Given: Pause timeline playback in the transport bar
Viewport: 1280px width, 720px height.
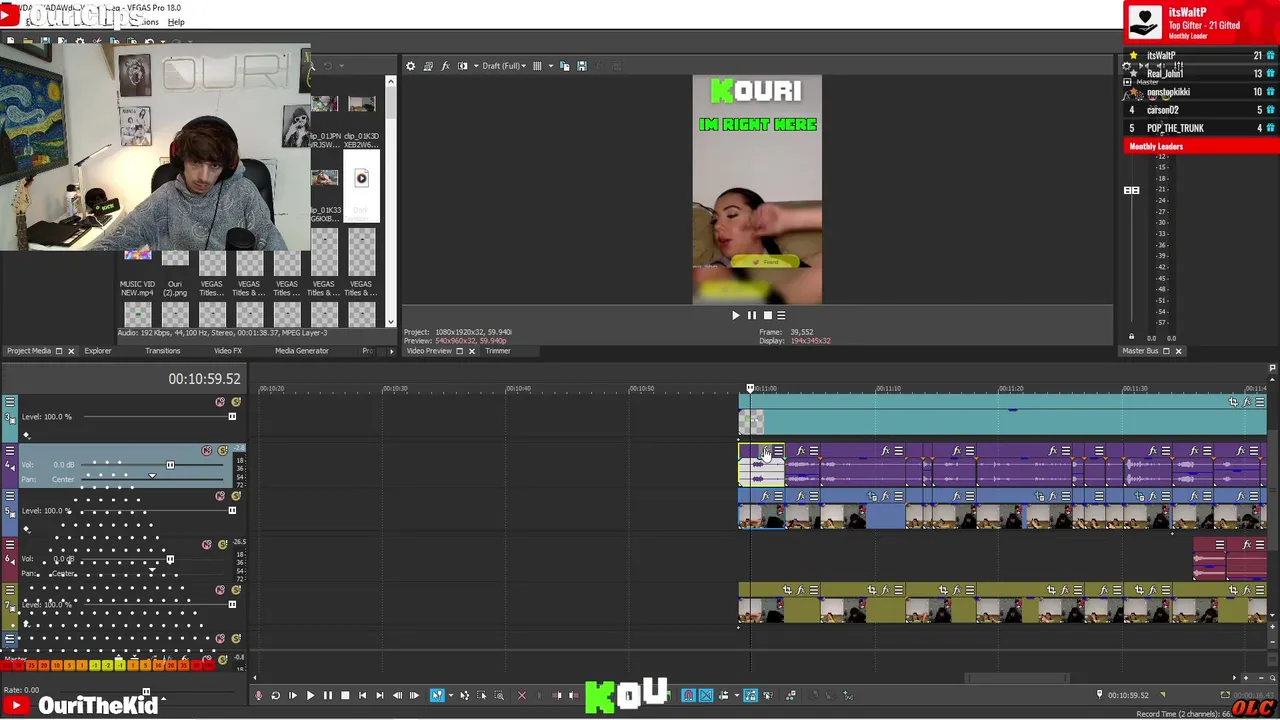Looking at the screenshot, I should (328, 695).
